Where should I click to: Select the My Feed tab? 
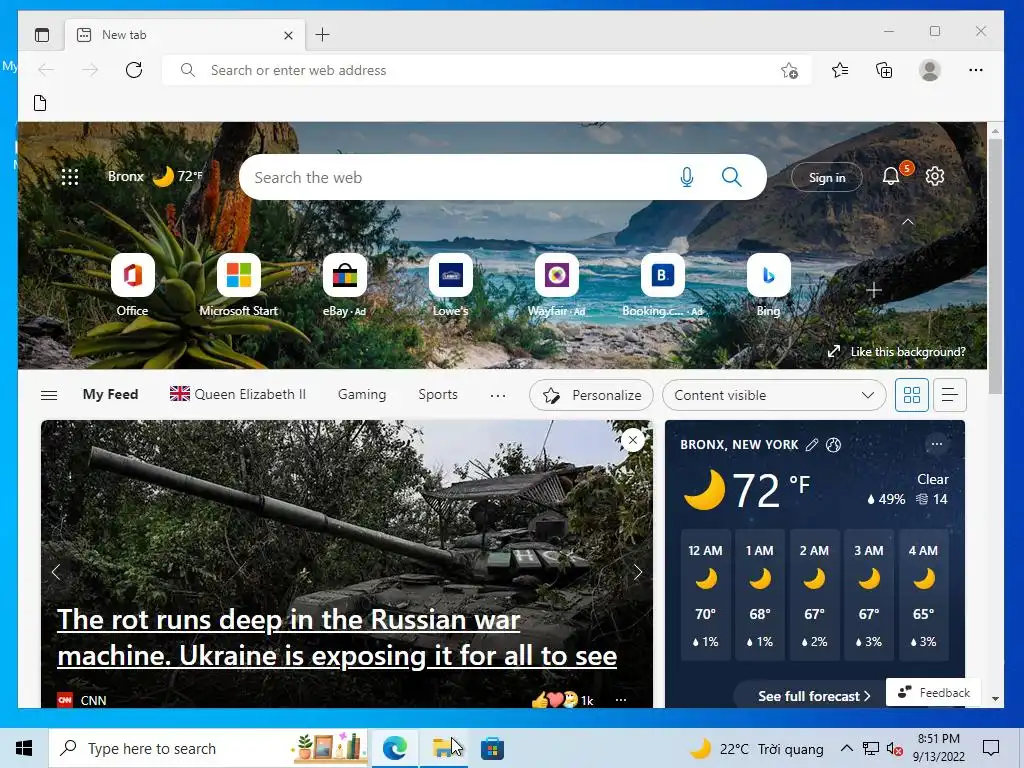(110, 394)
